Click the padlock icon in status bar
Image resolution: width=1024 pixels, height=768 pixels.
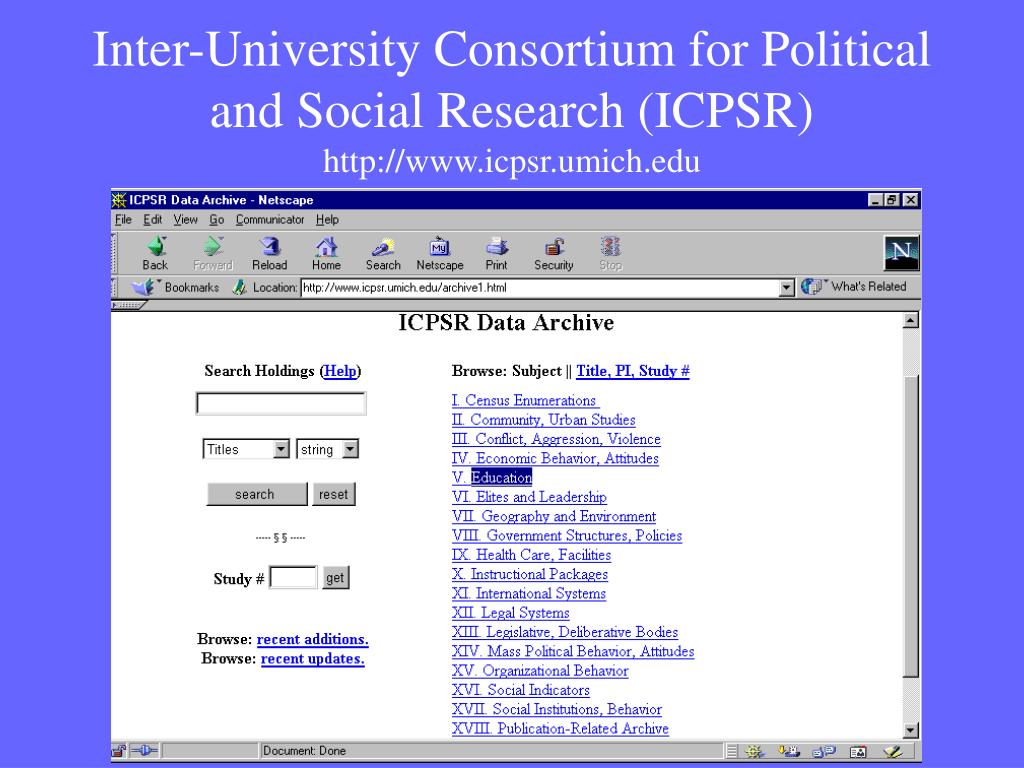click(x=120, y=751)
